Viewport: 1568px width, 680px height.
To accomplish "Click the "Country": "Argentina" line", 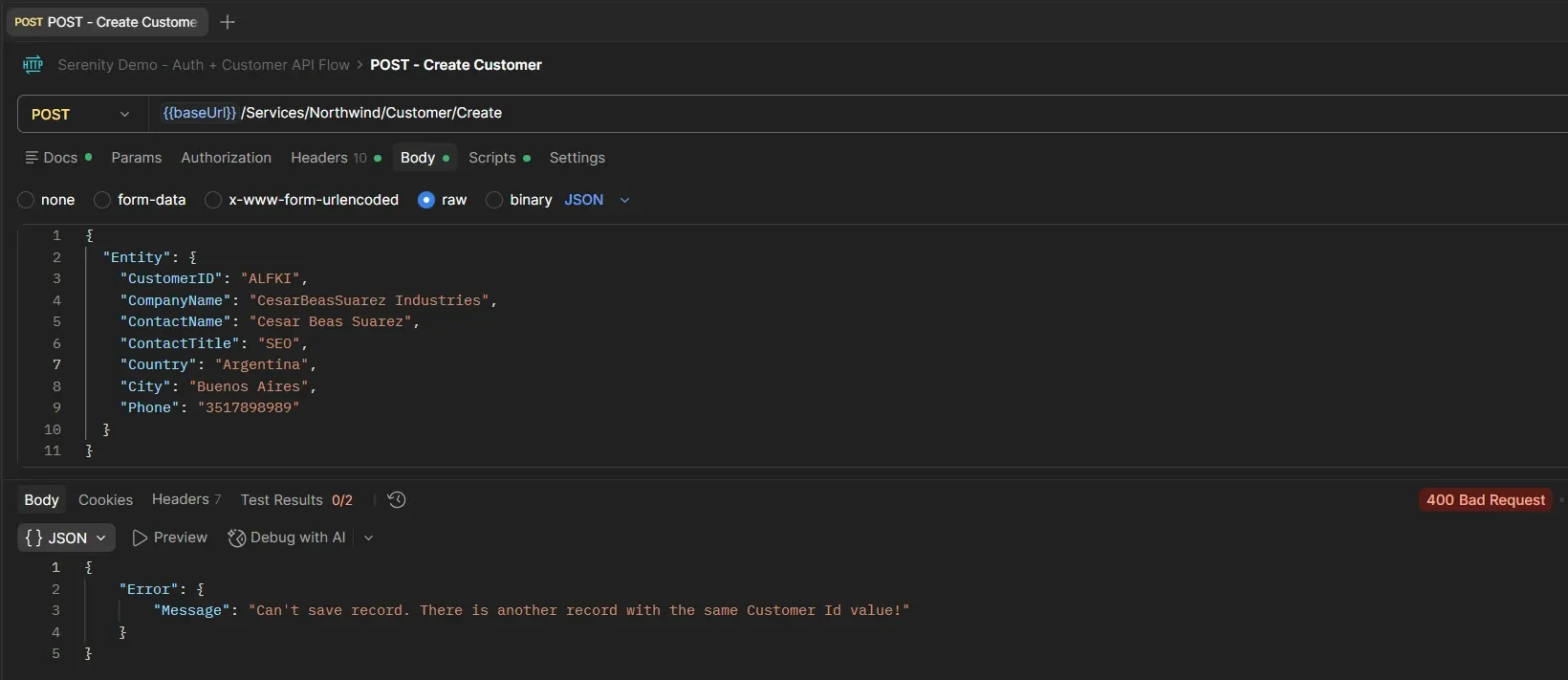I will click(218, 364).
